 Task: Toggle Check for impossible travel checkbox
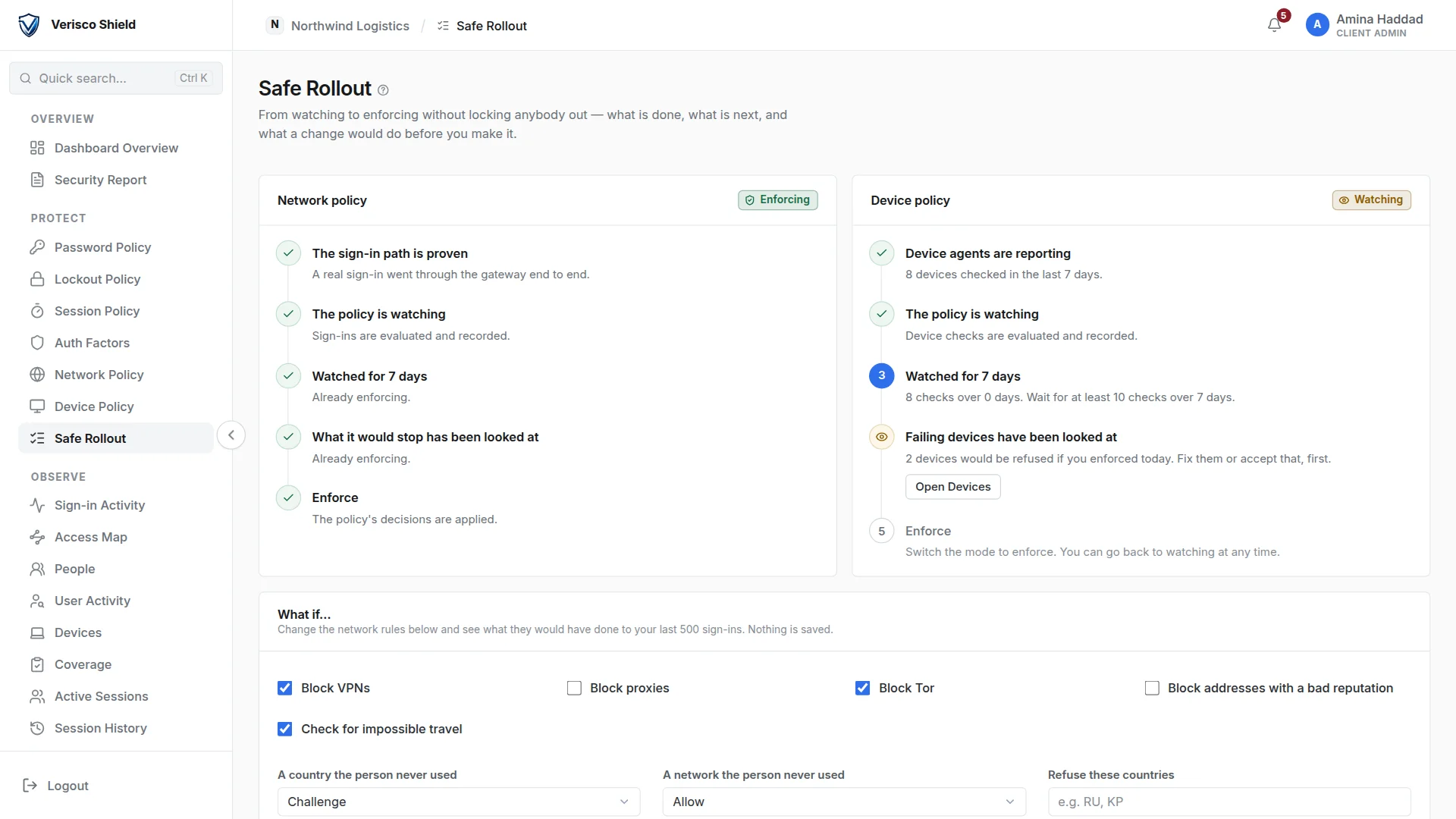click(x=285, y=729)
